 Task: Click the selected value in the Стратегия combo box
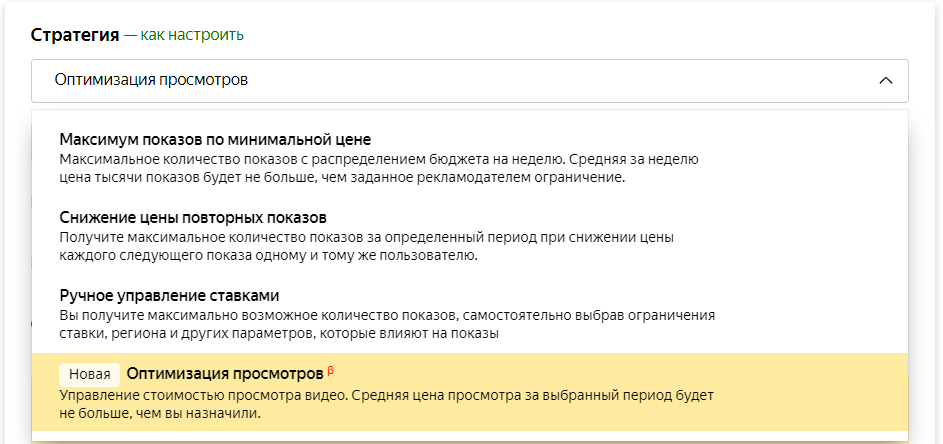point(151,80)
